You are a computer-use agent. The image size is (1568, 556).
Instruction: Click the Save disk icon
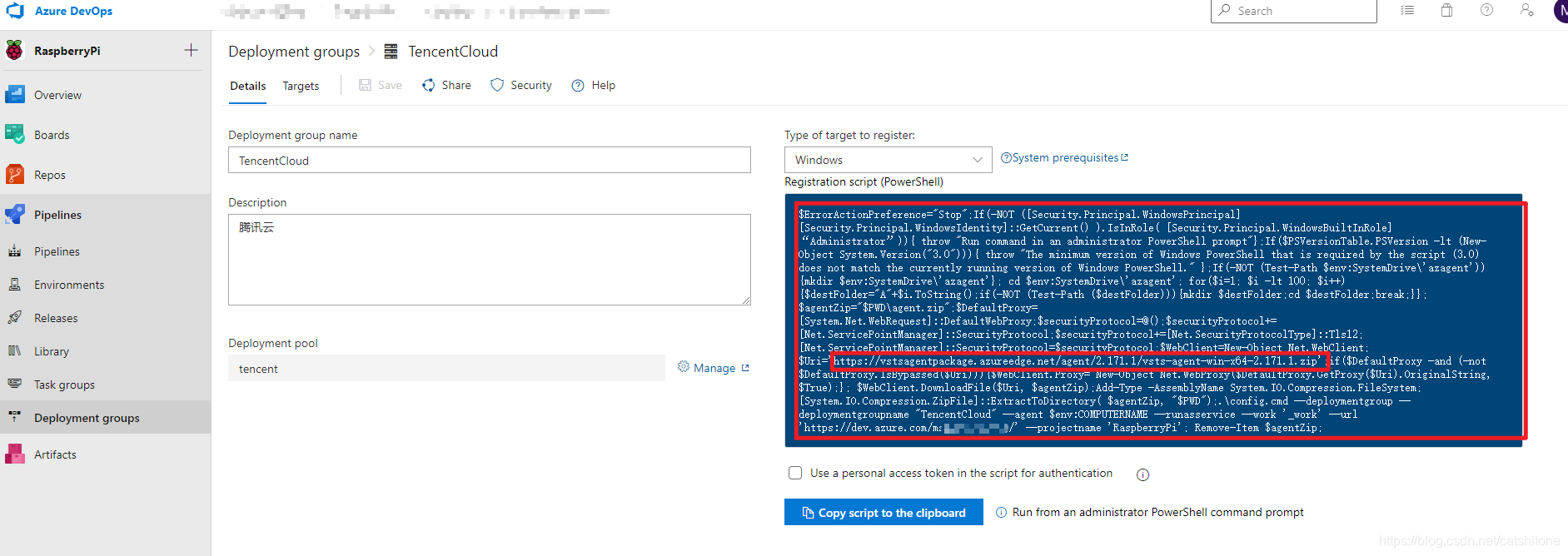[365, 85]
